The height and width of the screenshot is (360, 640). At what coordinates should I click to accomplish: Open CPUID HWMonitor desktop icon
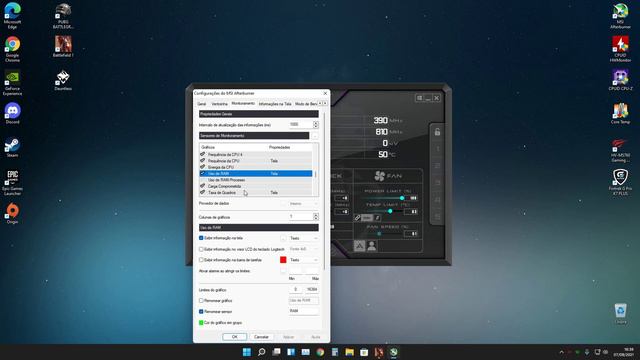620,49
